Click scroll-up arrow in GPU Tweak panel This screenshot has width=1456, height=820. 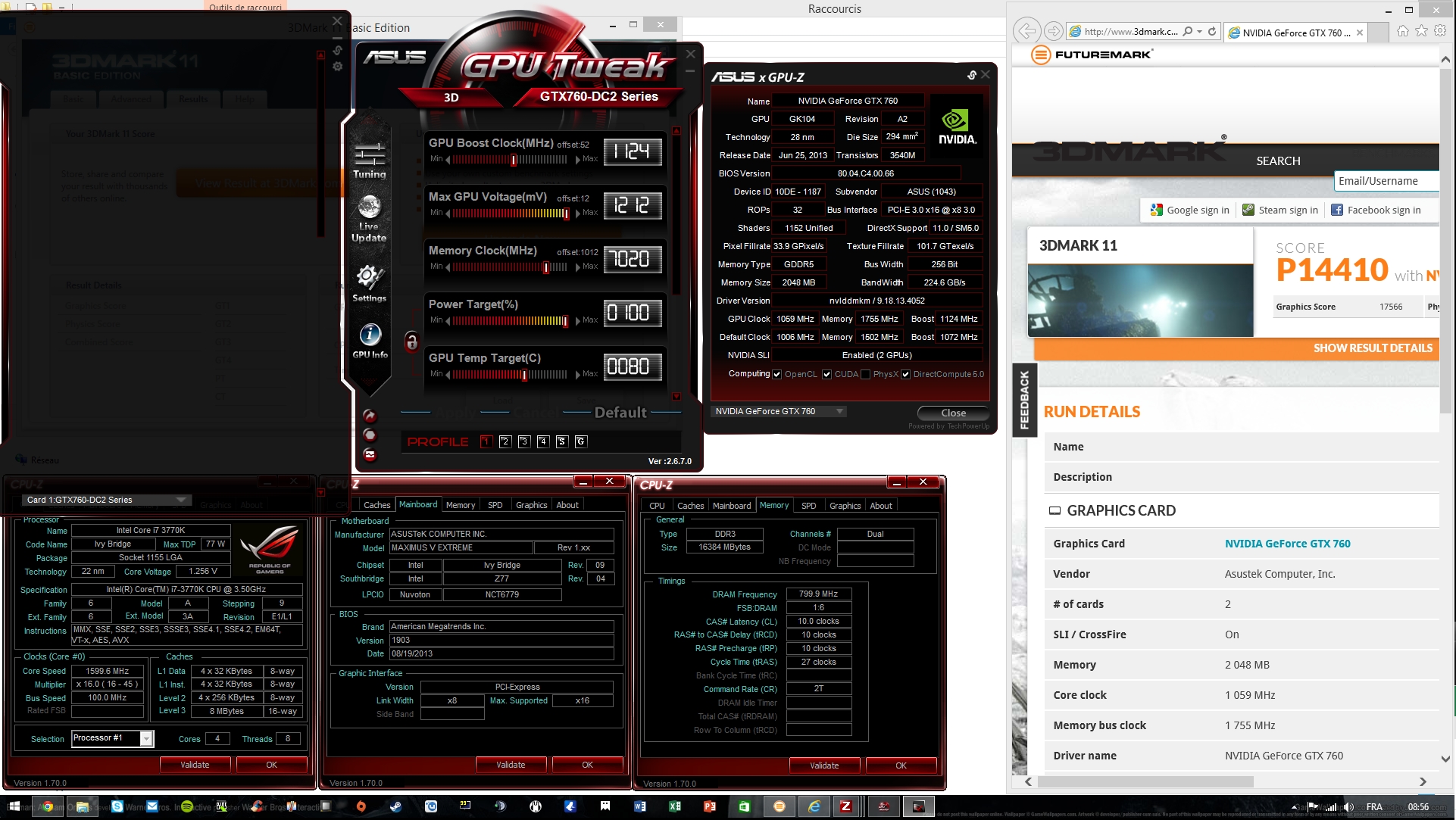coord(676,131)
